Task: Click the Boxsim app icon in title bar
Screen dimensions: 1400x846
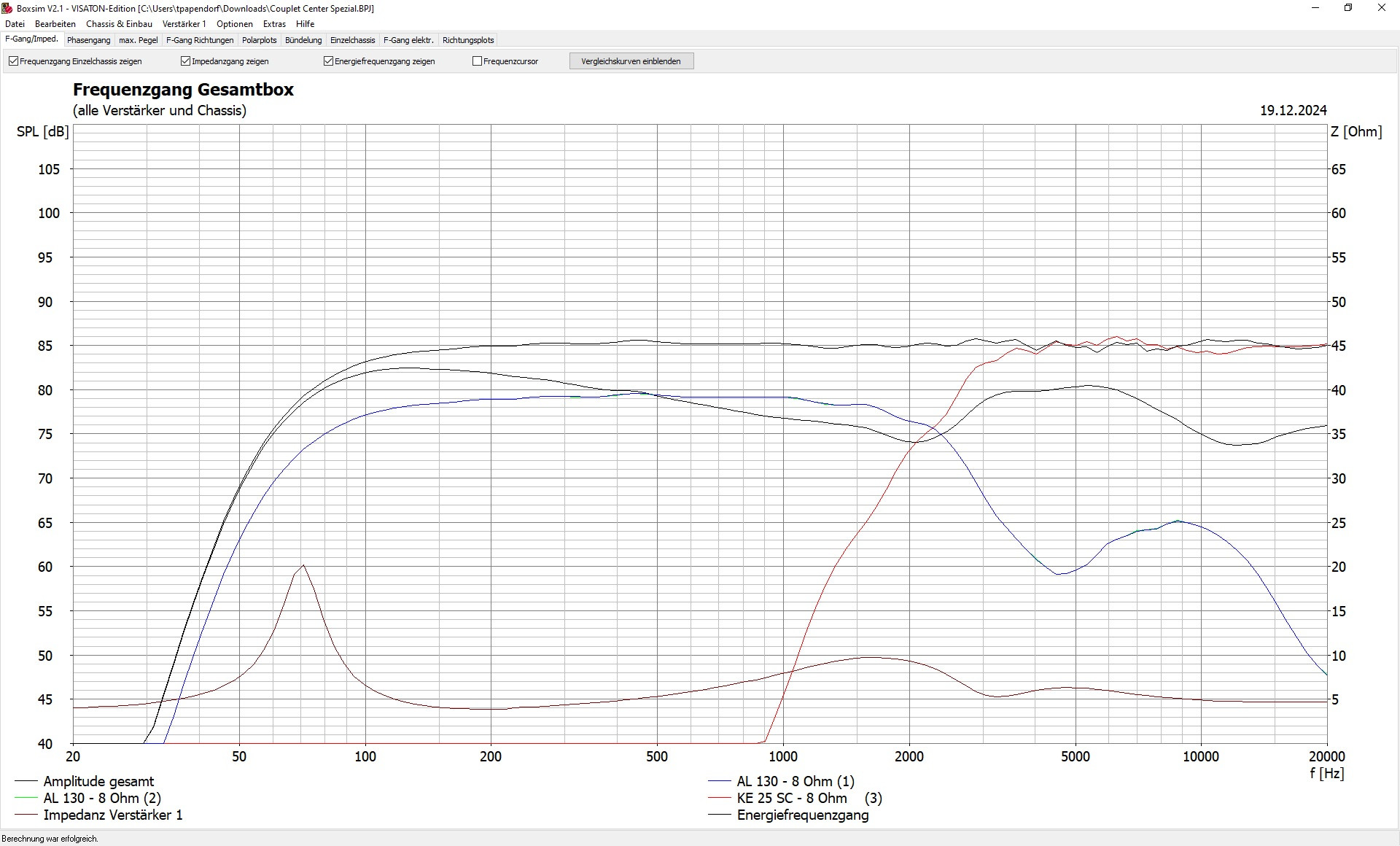Action: click(x=7, y=8)
